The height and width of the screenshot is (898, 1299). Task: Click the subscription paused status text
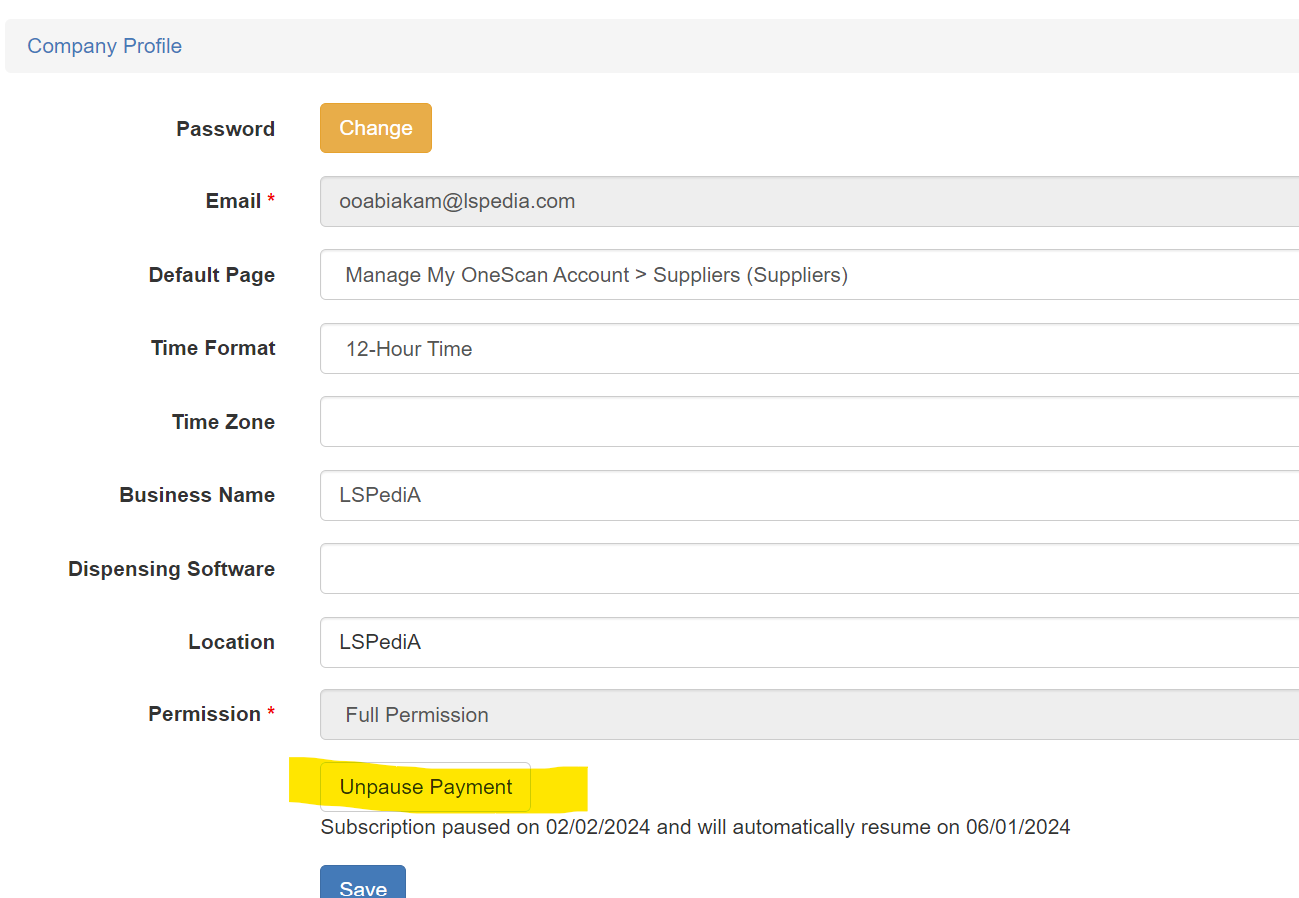(x=695, y=827)
